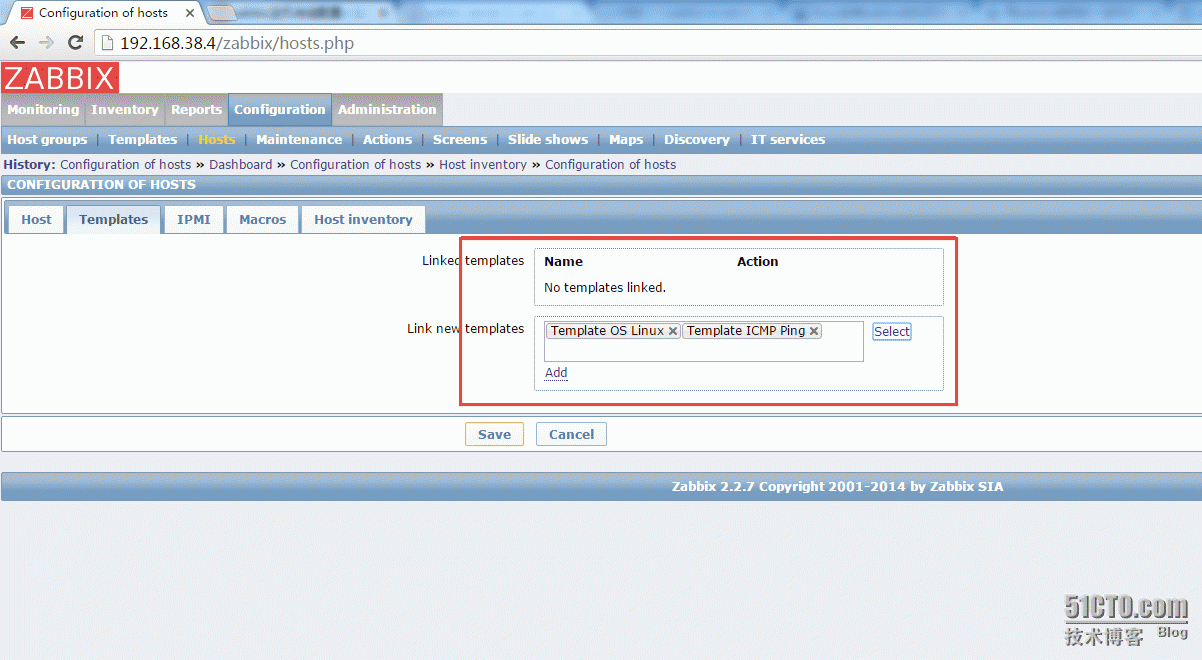Screen dimensions: 1202x660
Task: Switch to the Templates tab
Action: coord(114,219)
